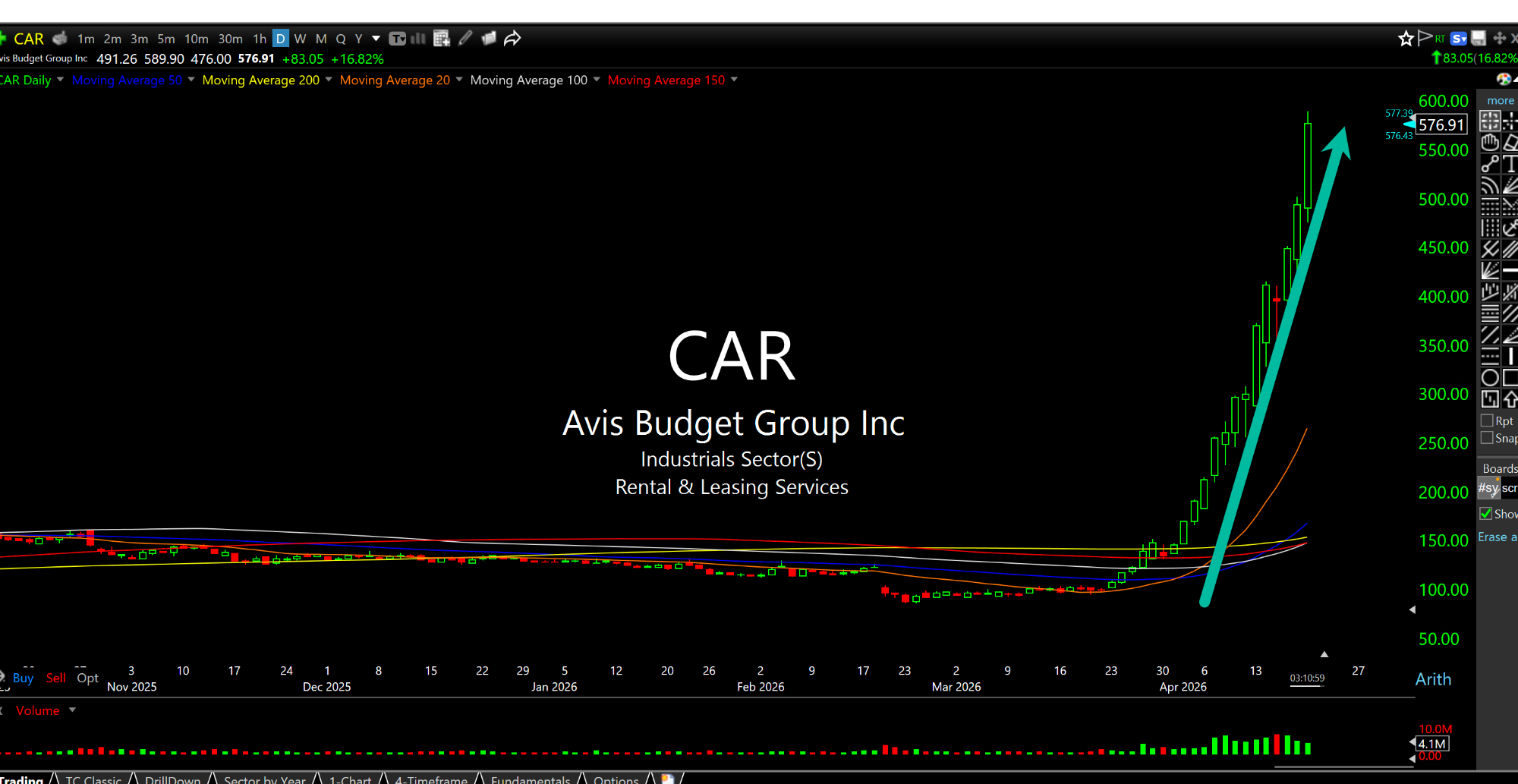The width and height of the screenshot is (1518, 784).
Task: Click the color palette icon
Action: click(1503, 79)
